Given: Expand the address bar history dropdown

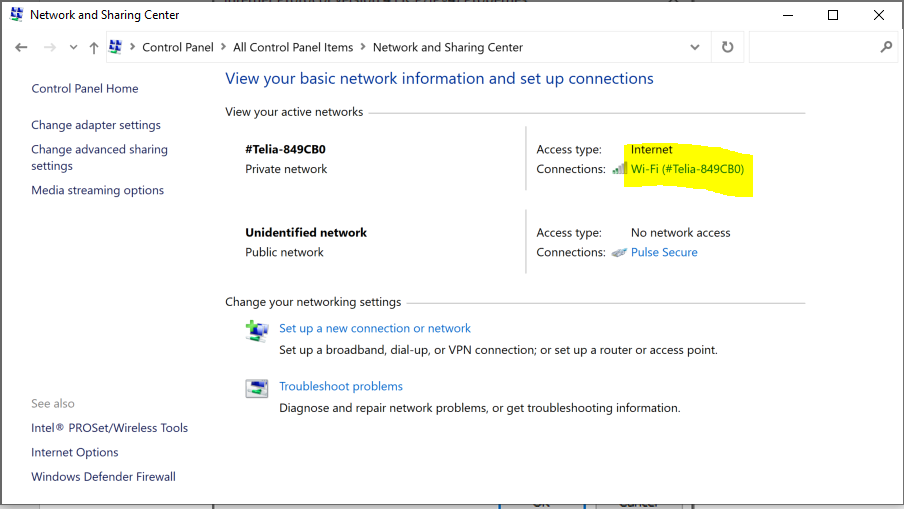Looking at the screenshot, I should (695, 47).
